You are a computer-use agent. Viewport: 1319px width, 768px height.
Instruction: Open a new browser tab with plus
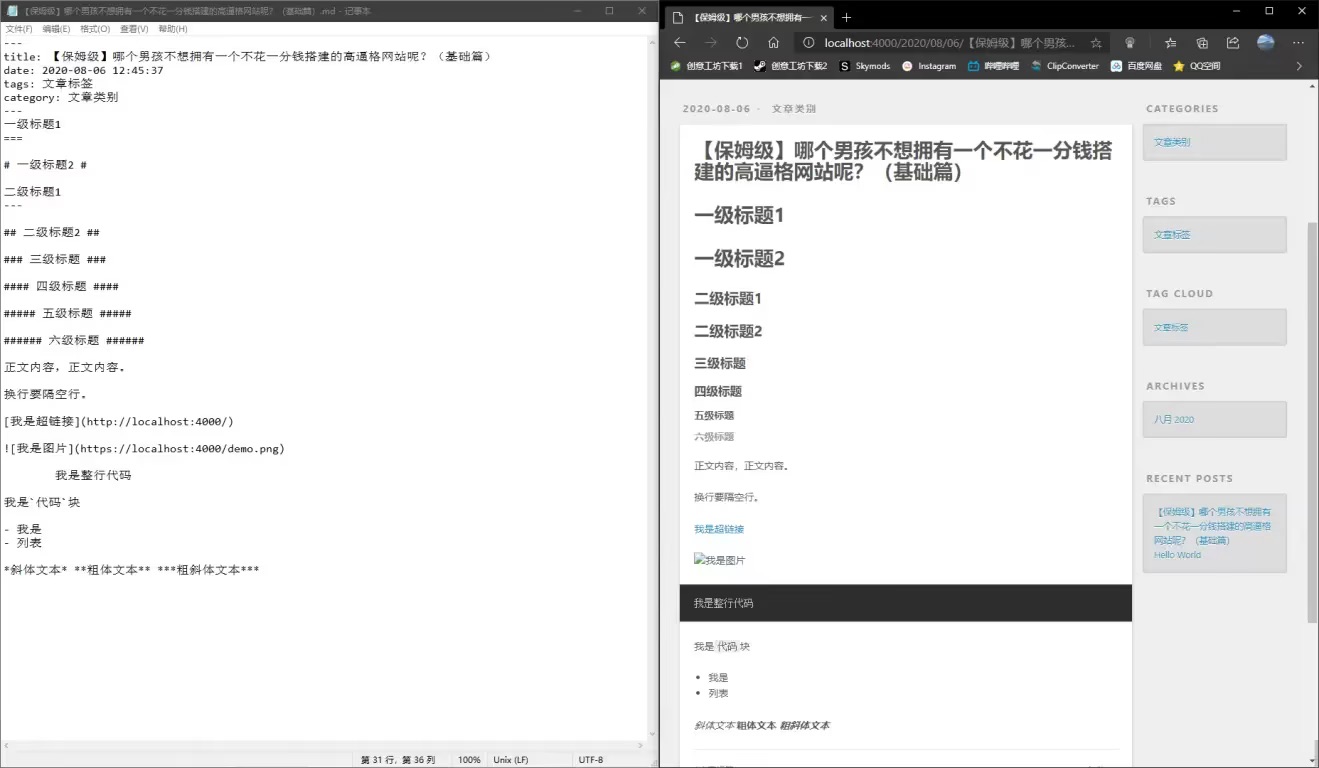[x=846, y=17]
